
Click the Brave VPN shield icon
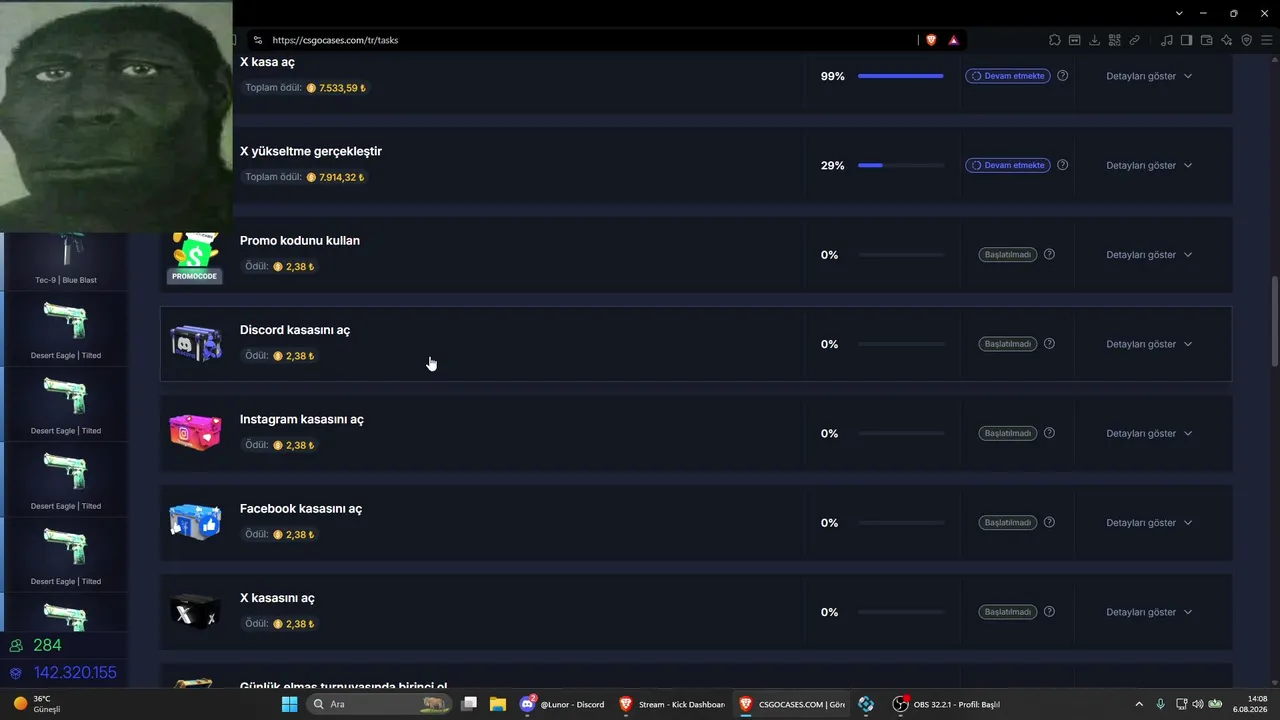tap(1247, 40)
